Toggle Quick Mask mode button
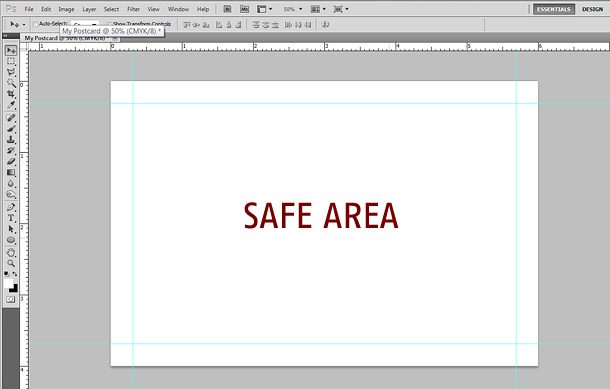The width and height of the screenshot is (610, 389). [11, 300]
